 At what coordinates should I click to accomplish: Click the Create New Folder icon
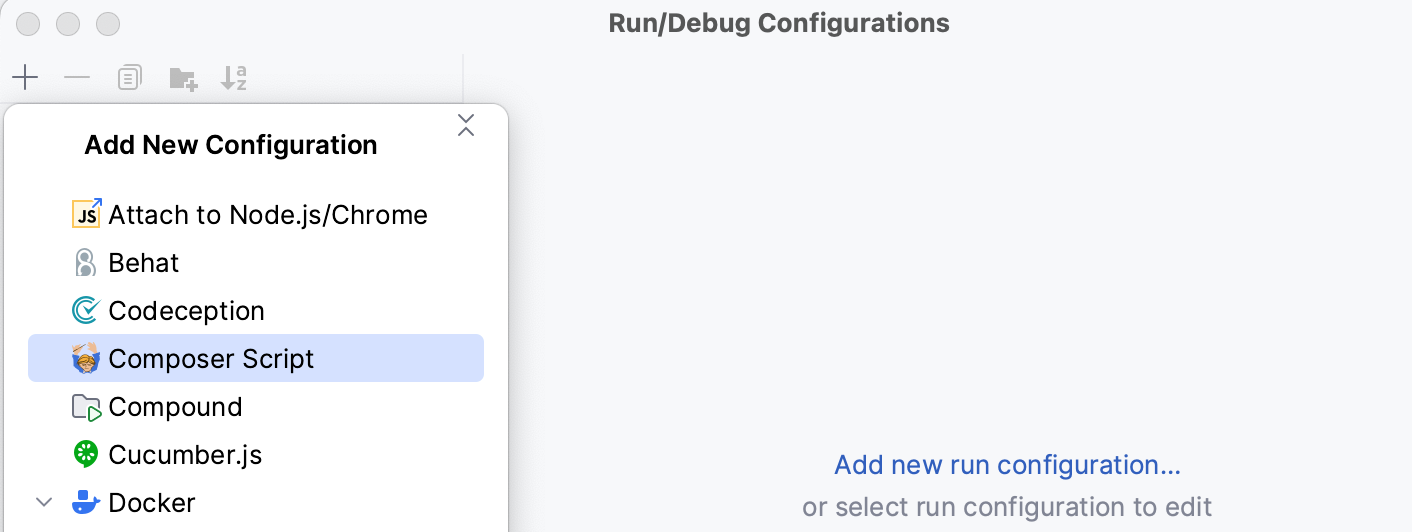[183, 79]
